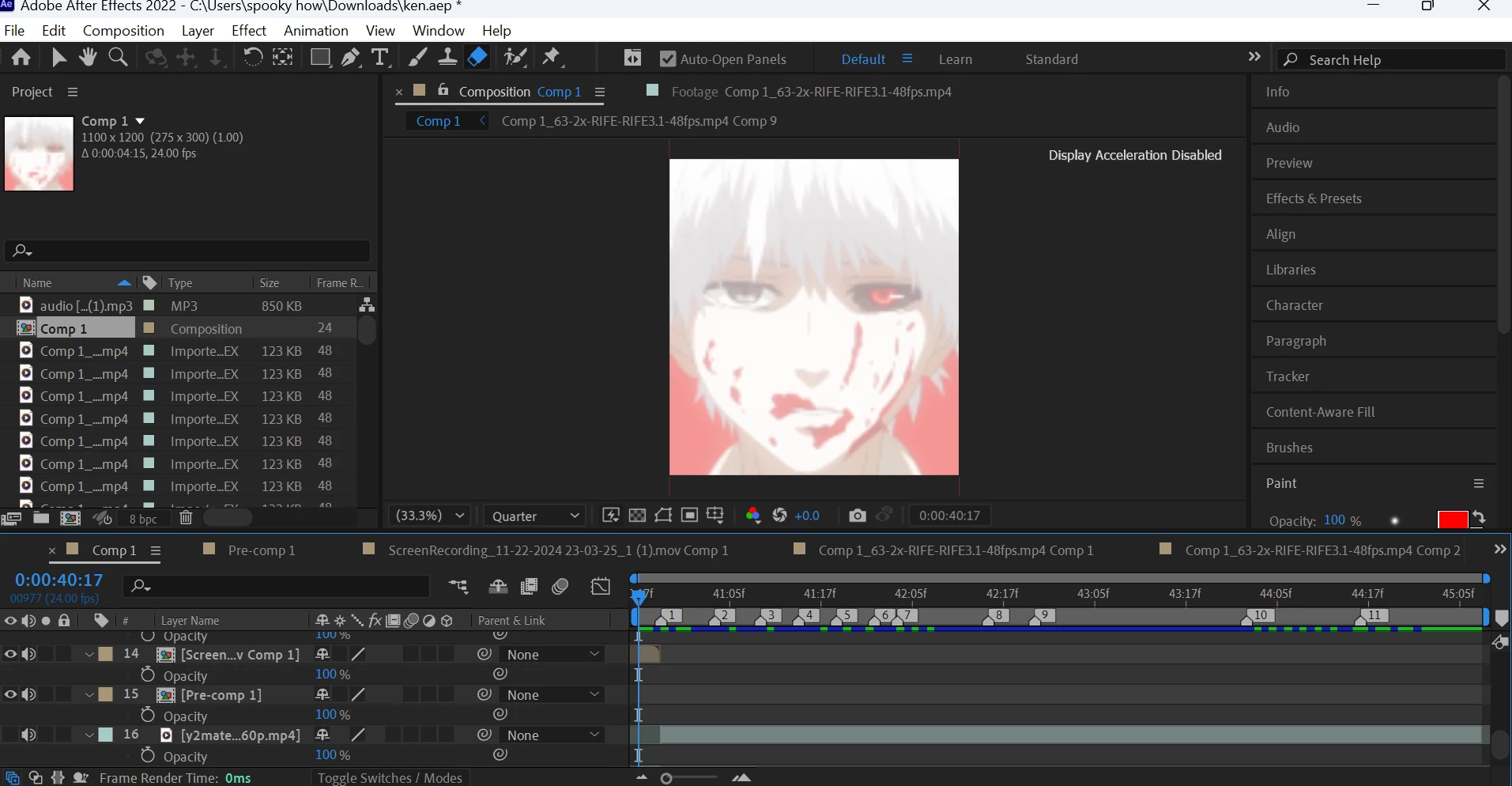Open the Project panel menu icon
This screenshot has width=1512, height=786.
pos(73,92)
